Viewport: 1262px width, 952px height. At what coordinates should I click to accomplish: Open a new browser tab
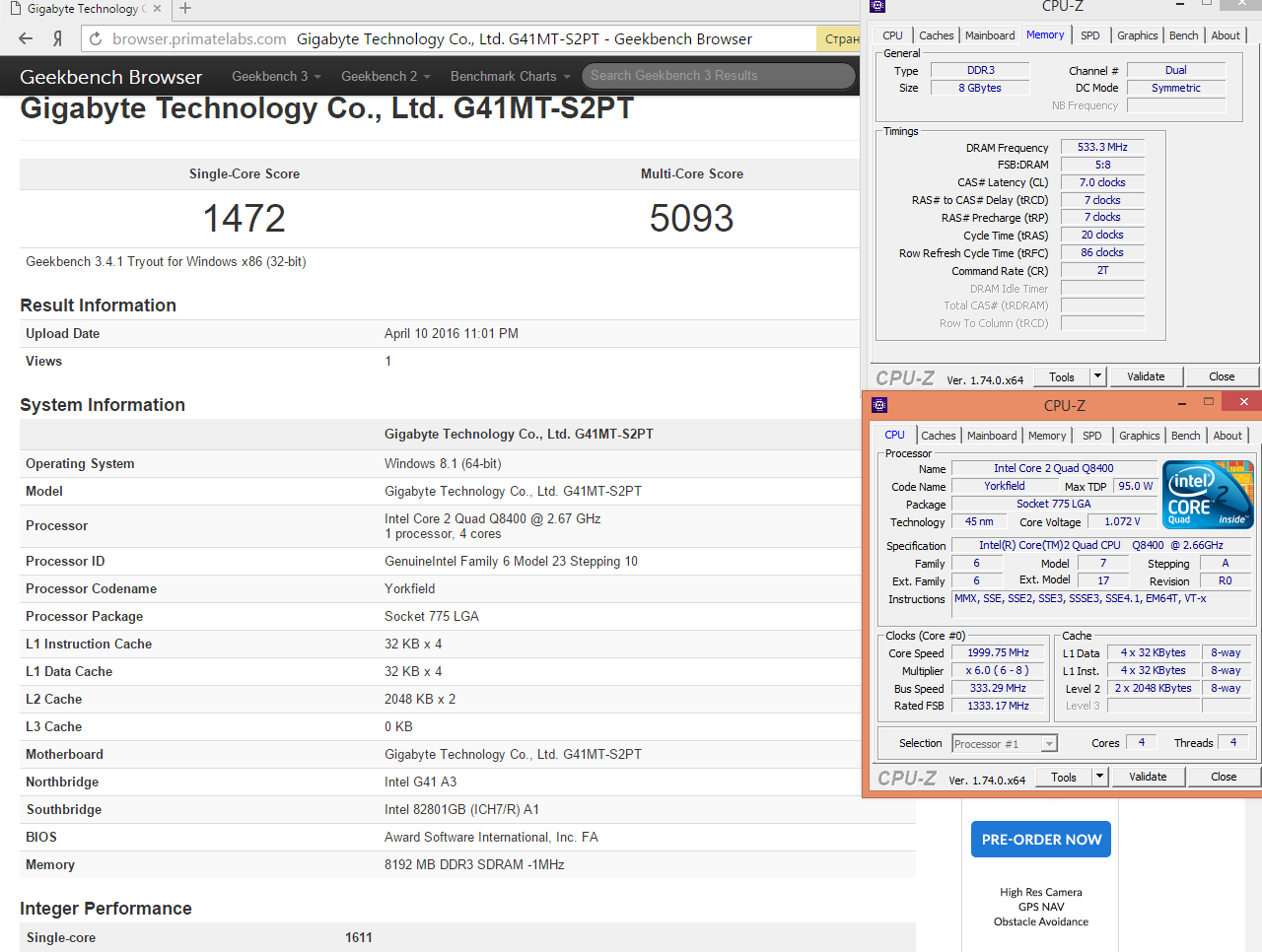click(x=185, y=9)
